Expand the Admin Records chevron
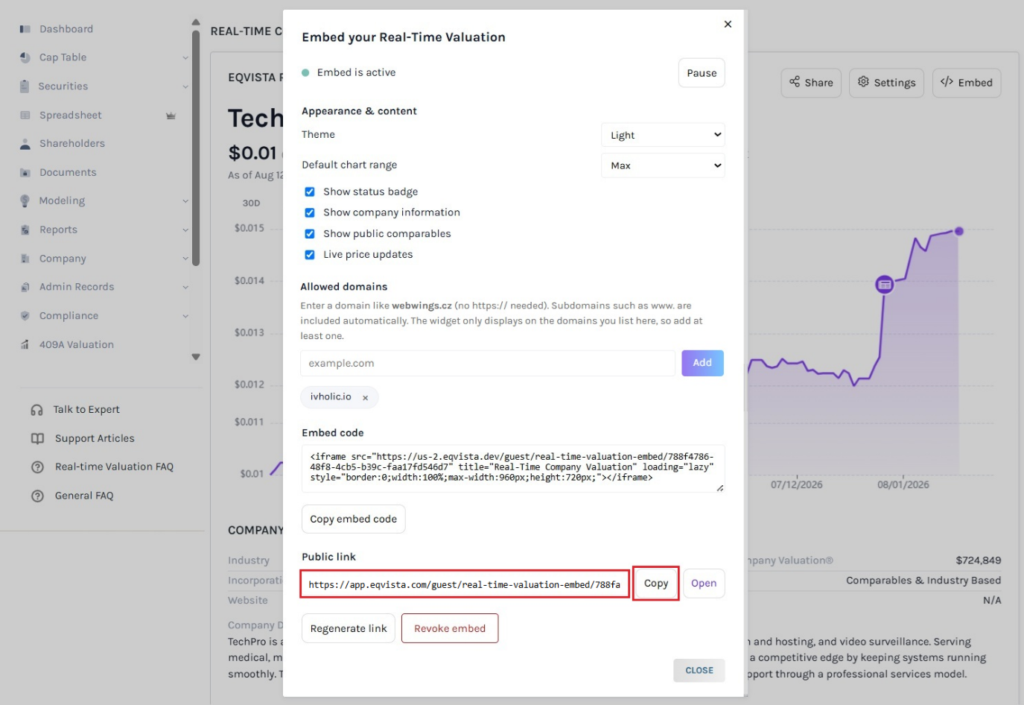This screenshot has height=705, width=1024. tap(185, 287)
